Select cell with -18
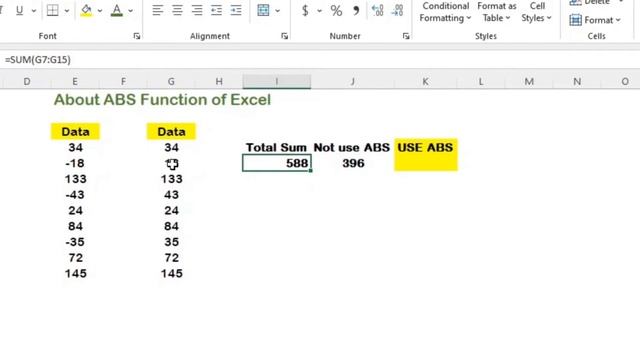640x360 pixels. pyautogui.click(x=75, y=163)
